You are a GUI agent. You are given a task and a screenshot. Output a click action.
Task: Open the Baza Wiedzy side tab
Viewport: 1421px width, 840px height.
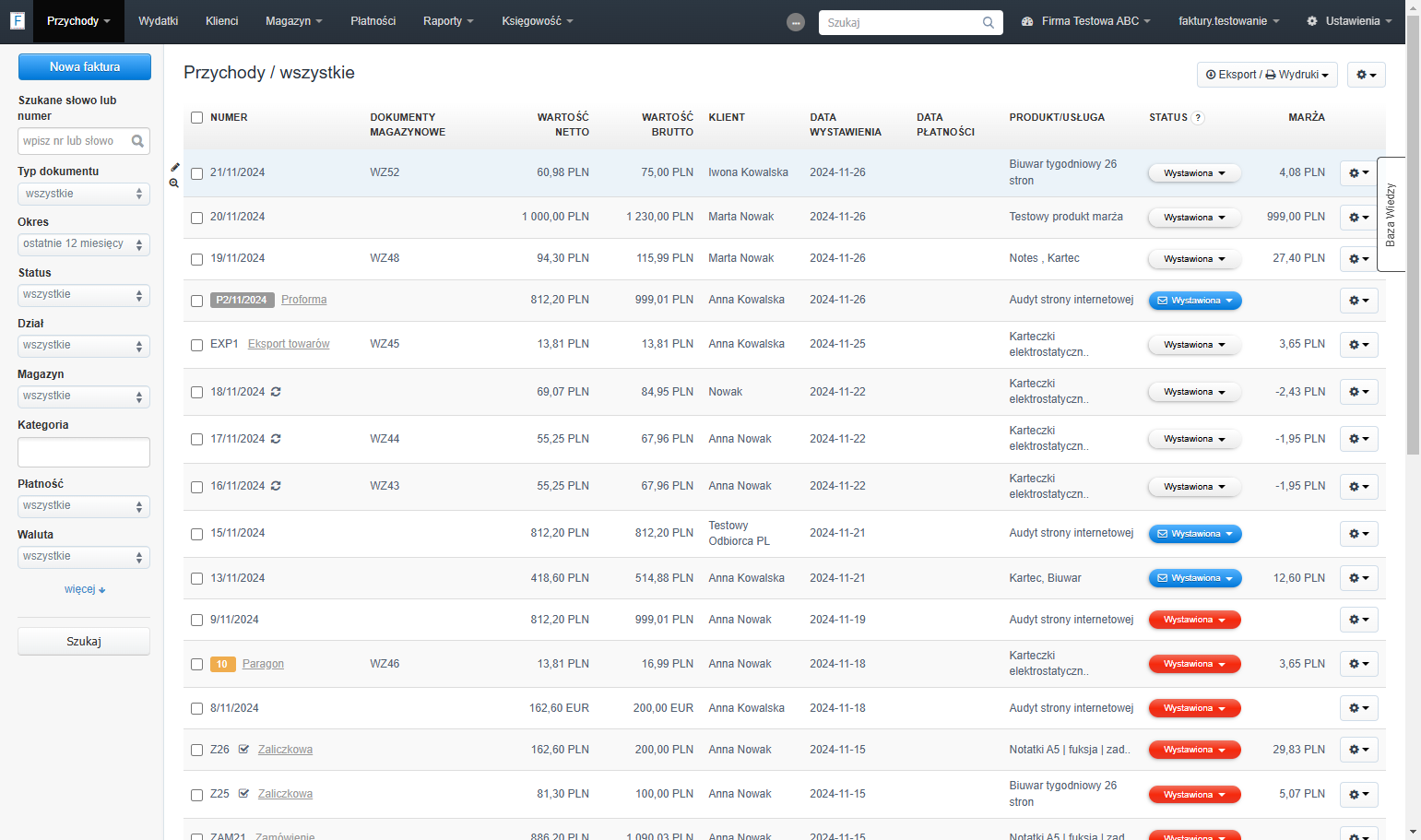pos(1391,215)
